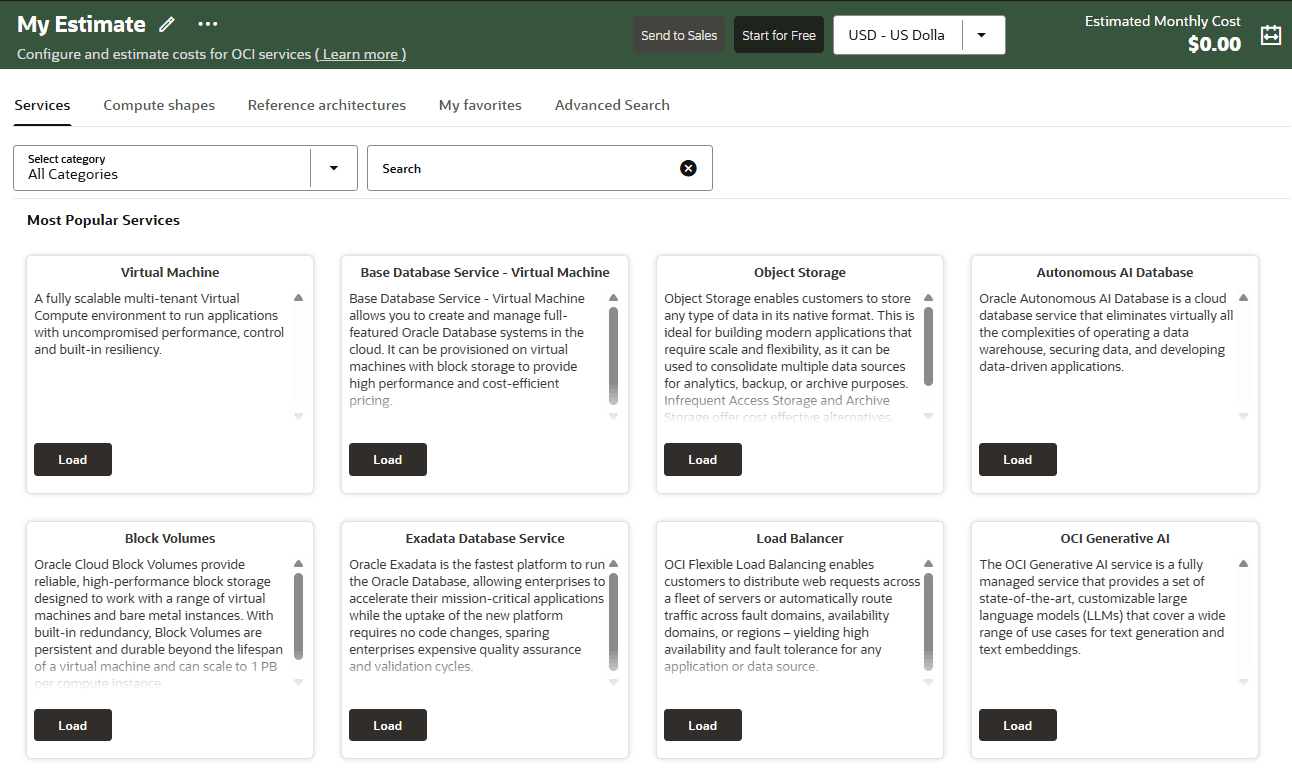Load the Autonomous AI Database service
This screenshot has width=1292, height=768.
pos(1018,460)
